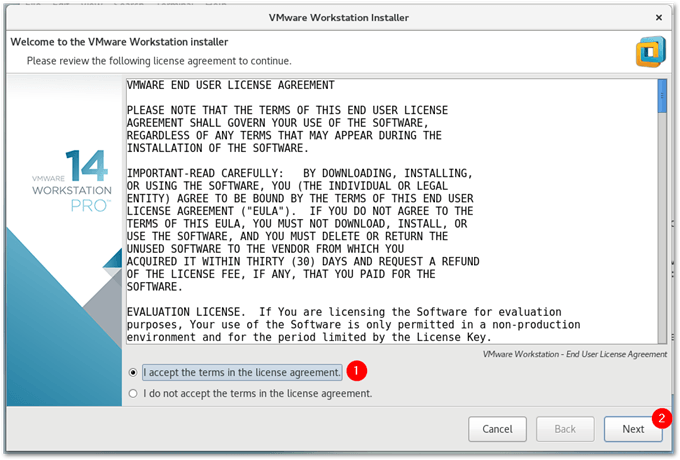Click the 'VMWARE END USER LICENSE AGREEMENT' heading
The width and height of the screenshot is (680, 460).
(231, 85)
